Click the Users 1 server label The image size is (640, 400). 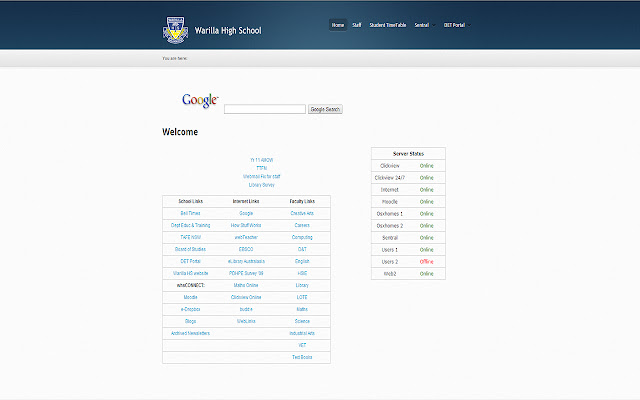pyautogui.click(x=390, y=249)
